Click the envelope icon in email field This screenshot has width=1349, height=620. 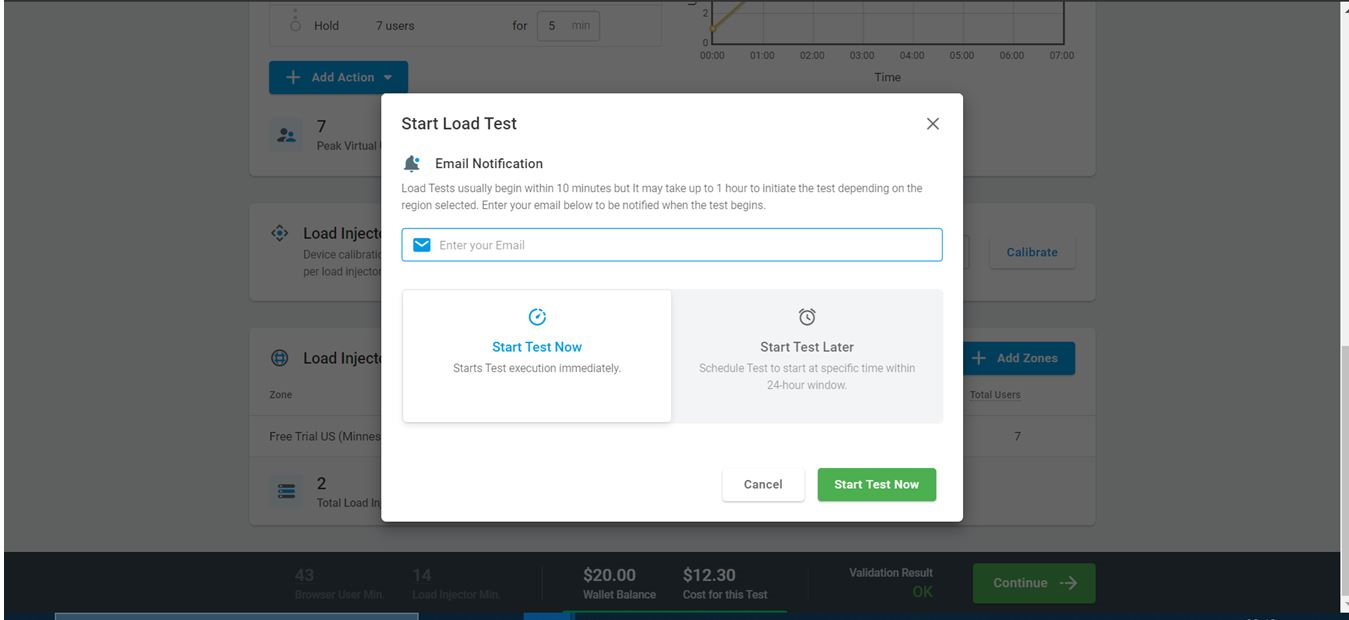pos(422,245)
